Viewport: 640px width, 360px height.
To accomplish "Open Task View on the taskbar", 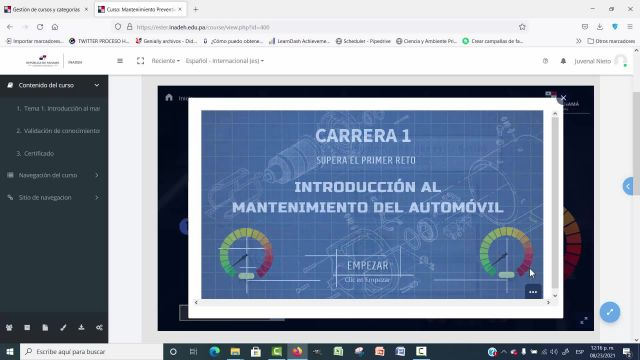I will click(193, 351).
